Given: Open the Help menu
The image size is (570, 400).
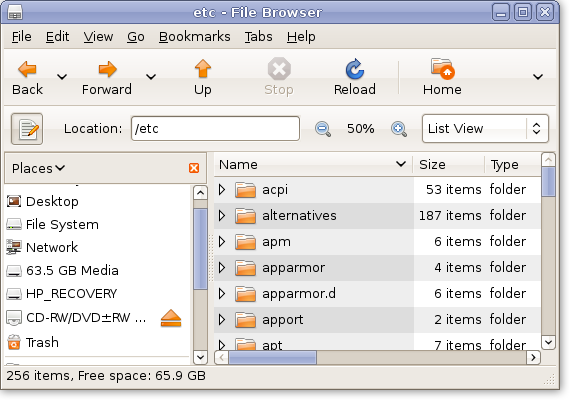Looking at the screenshot, I should pos(301,37).
